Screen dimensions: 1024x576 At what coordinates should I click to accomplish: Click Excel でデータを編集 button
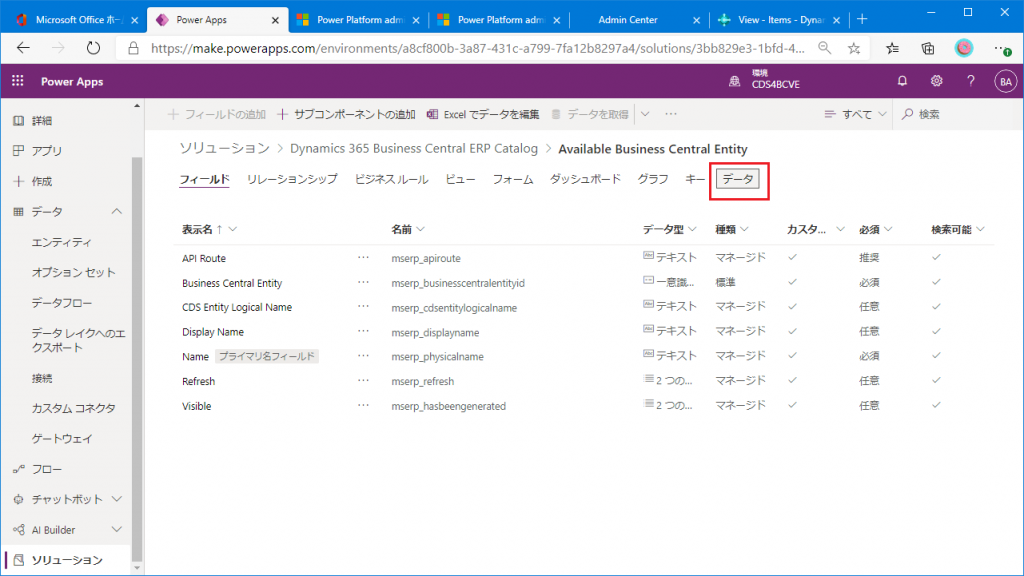pyautogui.click(x=483, y=114)
